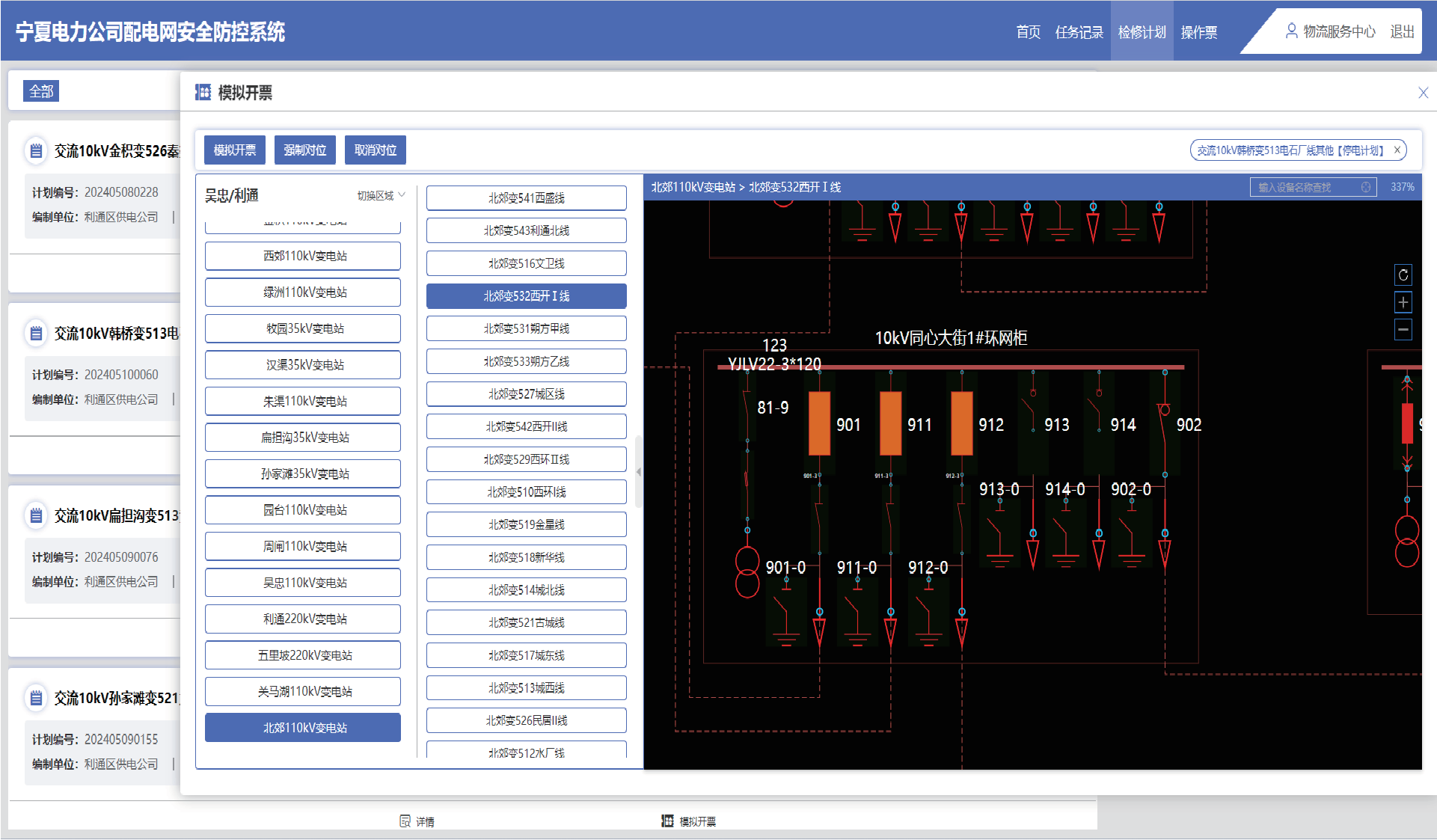Select 吴忠110kV变电站 in station list
Image resolution: width=1437 pixels, height=840 pixels.
[303, 583]
